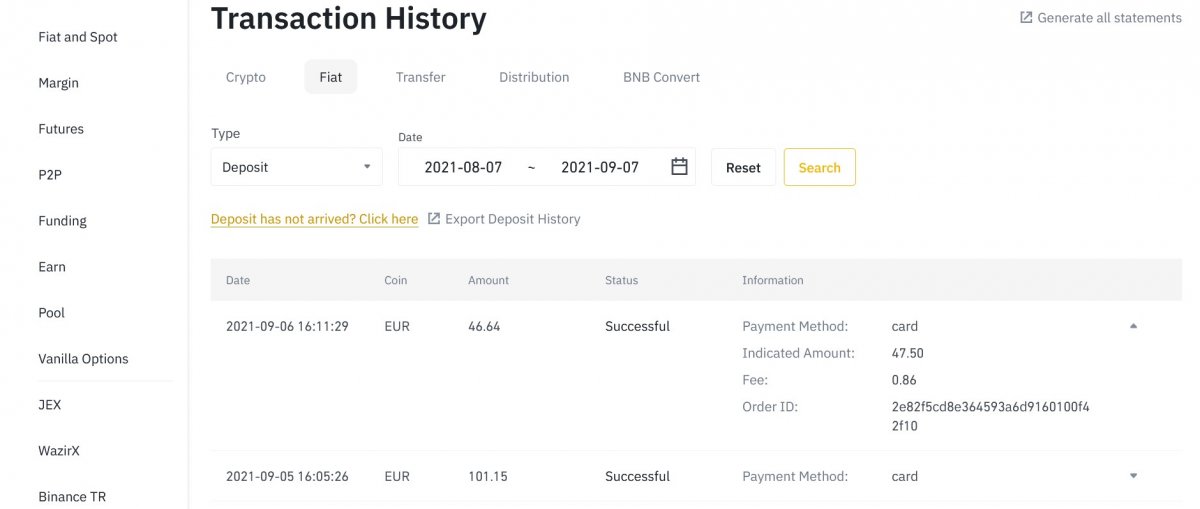
Task: Go to Margin in the sidebar
Action: click(x=59, y=83)
